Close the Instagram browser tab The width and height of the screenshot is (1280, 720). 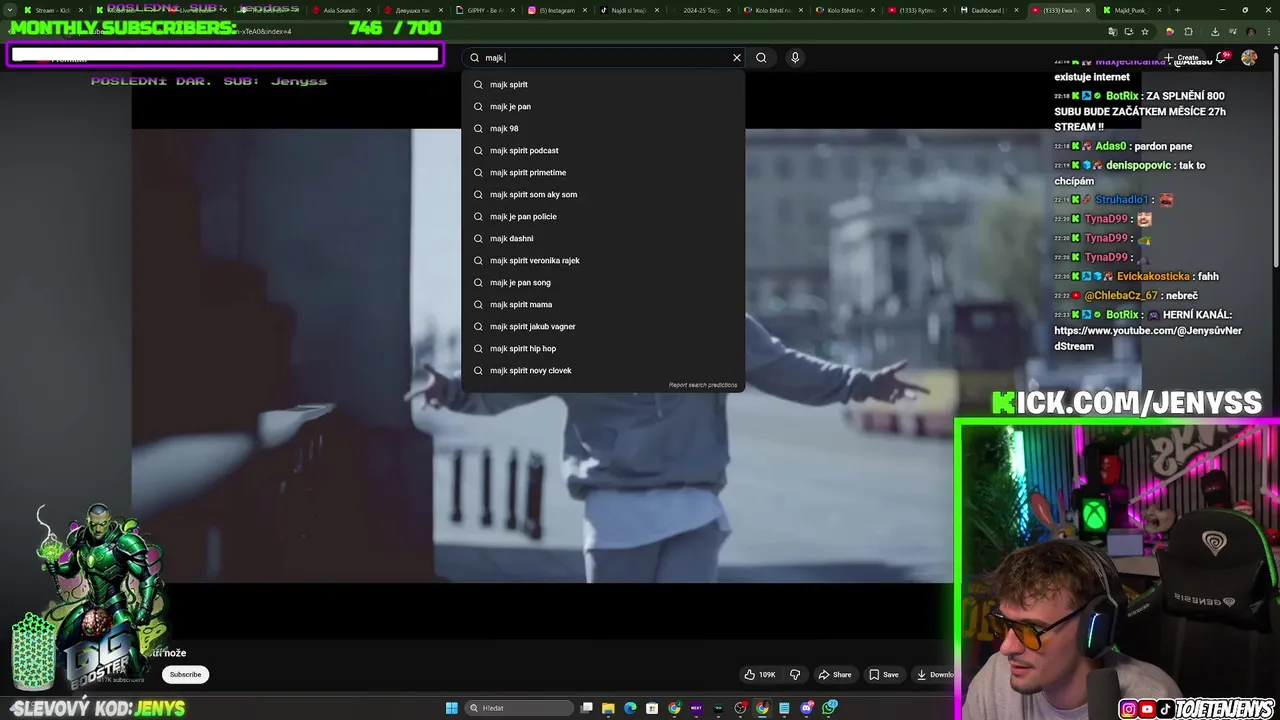coord(585,10)
